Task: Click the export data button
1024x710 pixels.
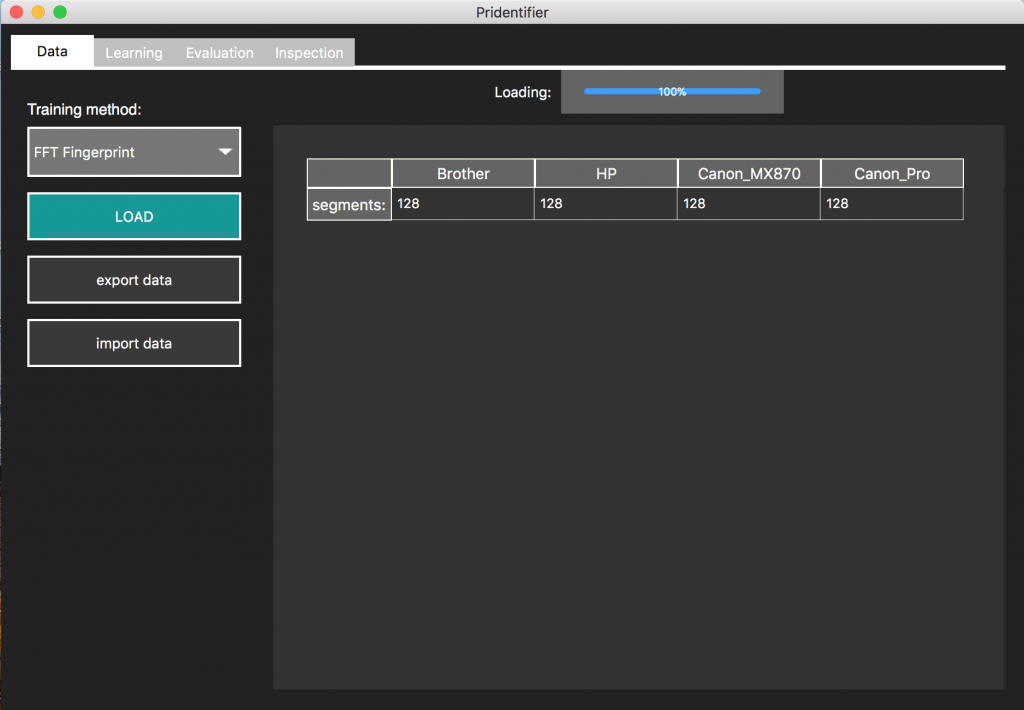Action: 134,280
